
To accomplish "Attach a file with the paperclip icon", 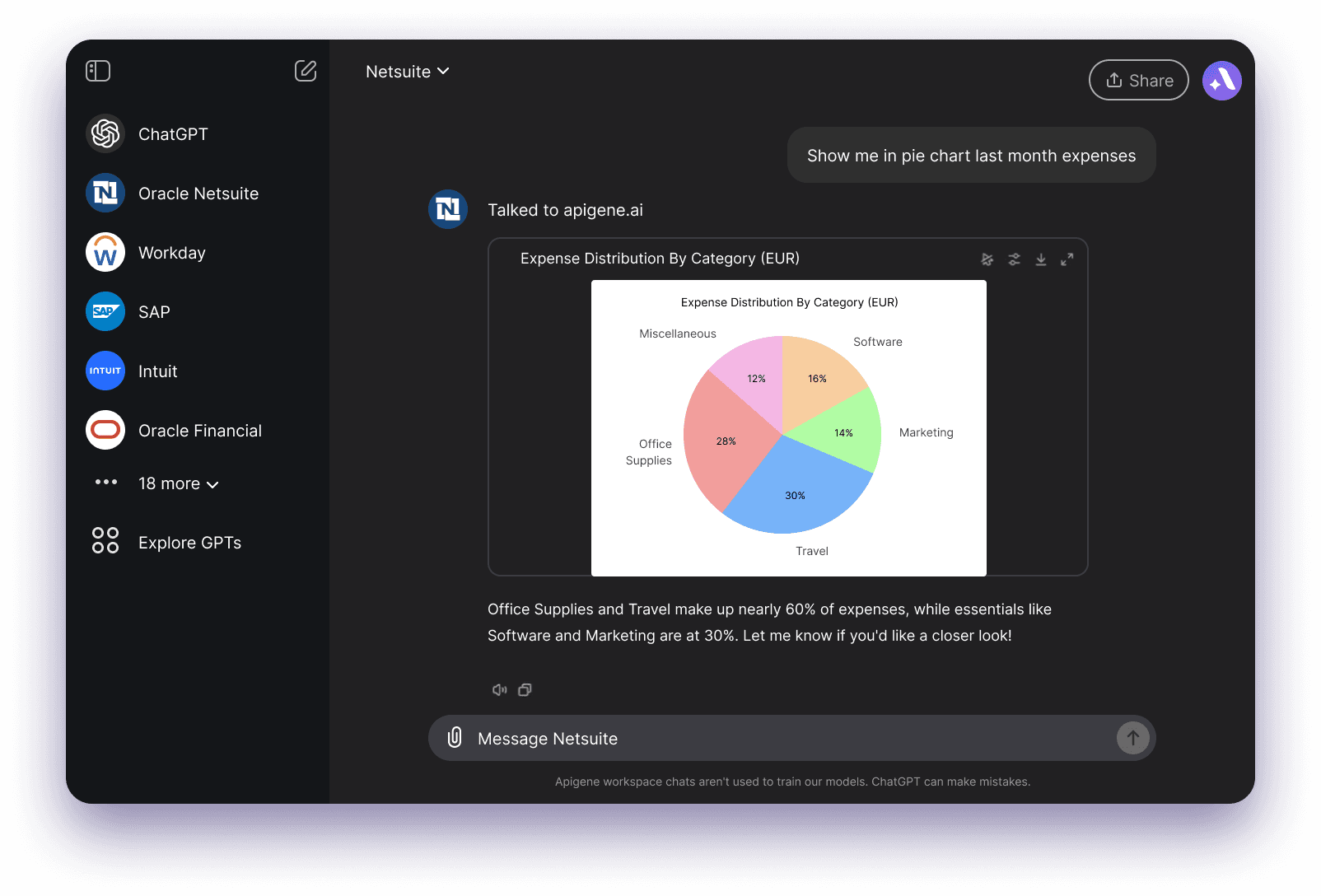I will 455,738.
